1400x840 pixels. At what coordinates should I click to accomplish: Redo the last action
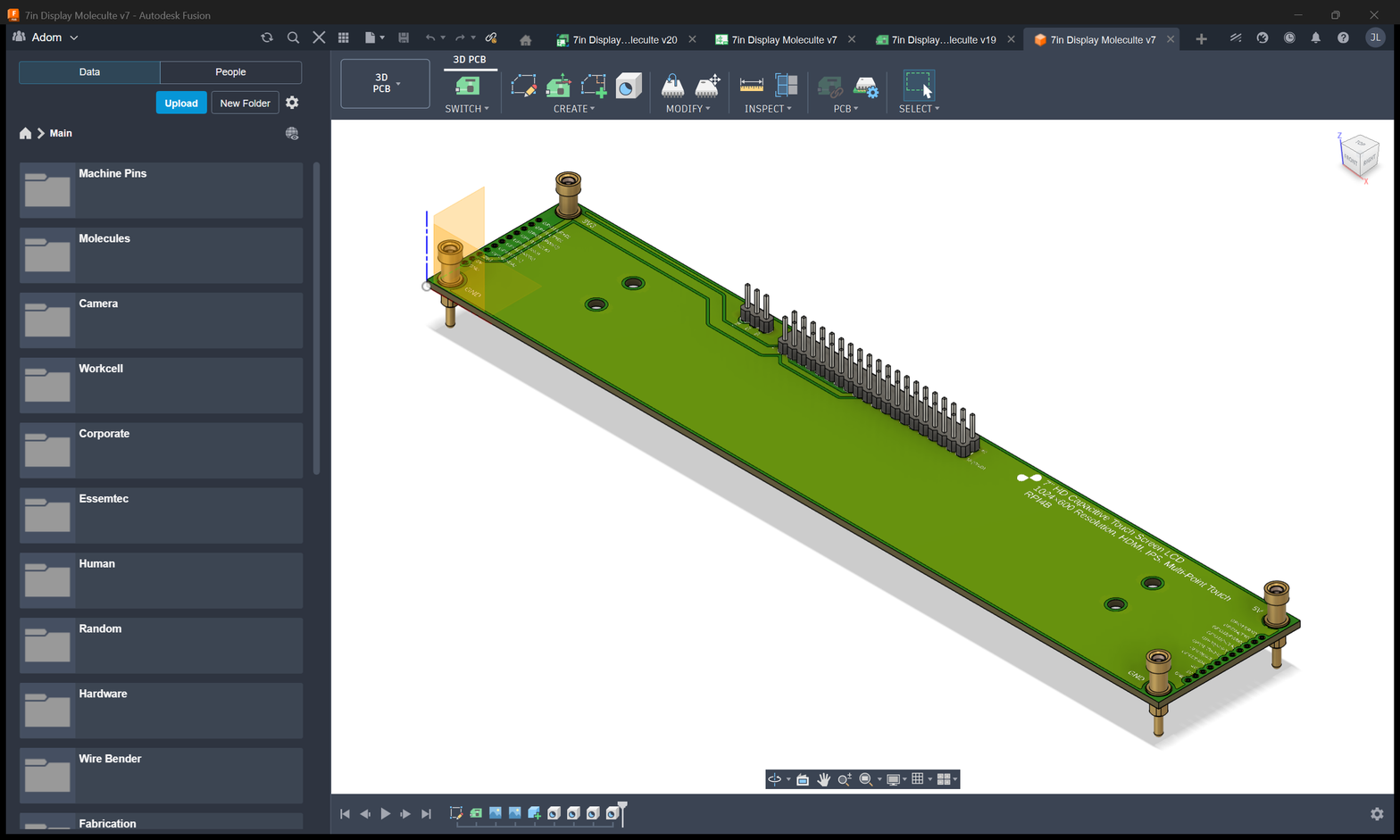pyautogui.click(x=460, y=37)
